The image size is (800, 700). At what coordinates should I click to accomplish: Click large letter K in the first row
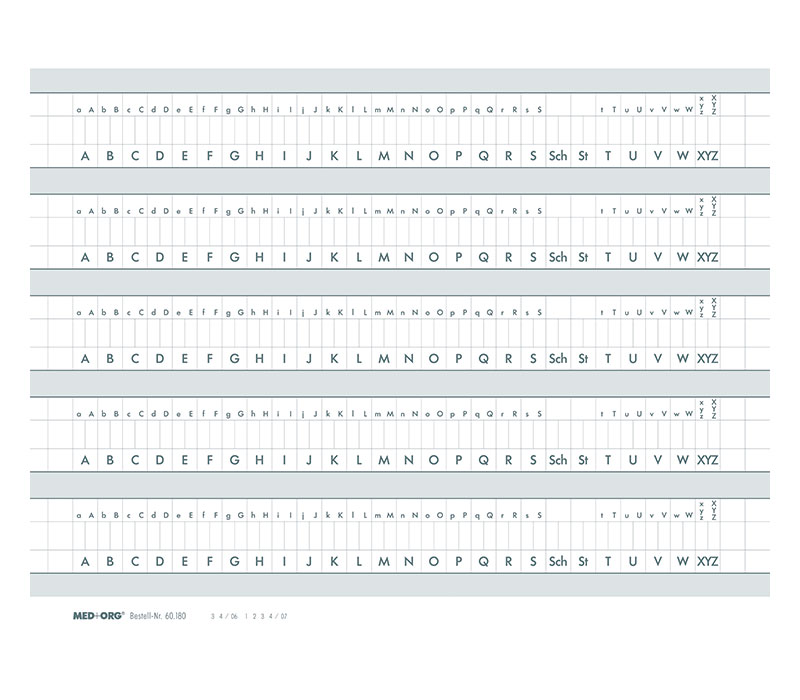click(x=335, y=155)
